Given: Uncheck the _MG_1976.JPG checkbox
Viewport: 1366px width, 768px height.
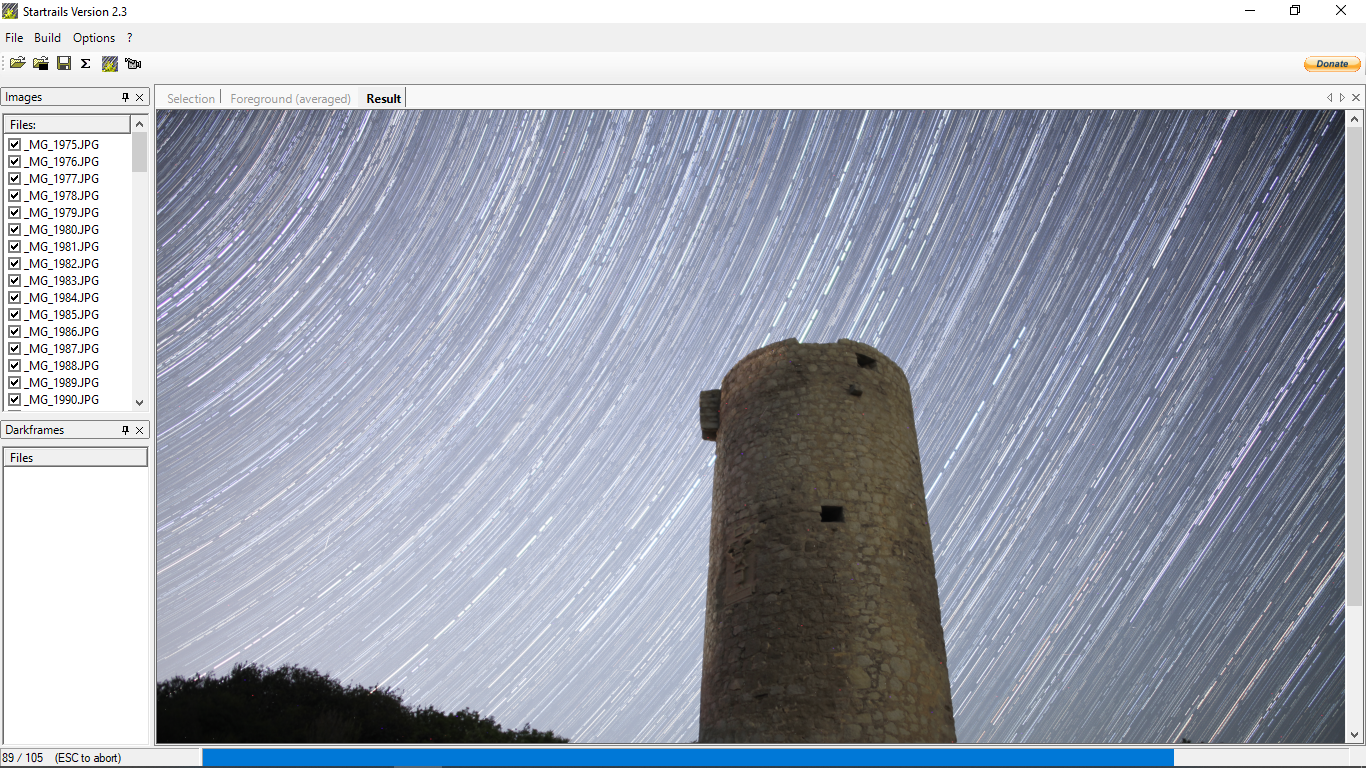Looking at the screenshot, I should point(15,162).
